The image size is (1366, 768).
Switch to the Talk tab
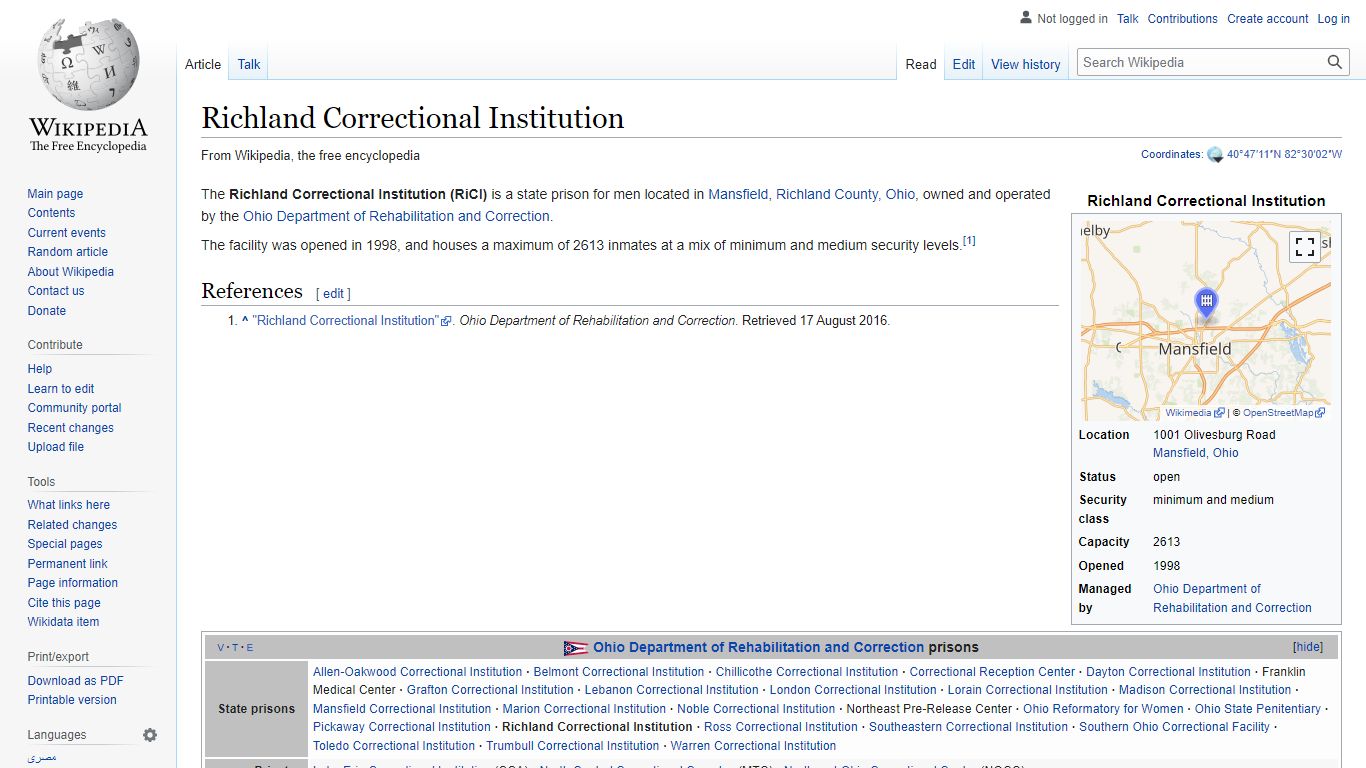tap(249, 64)
